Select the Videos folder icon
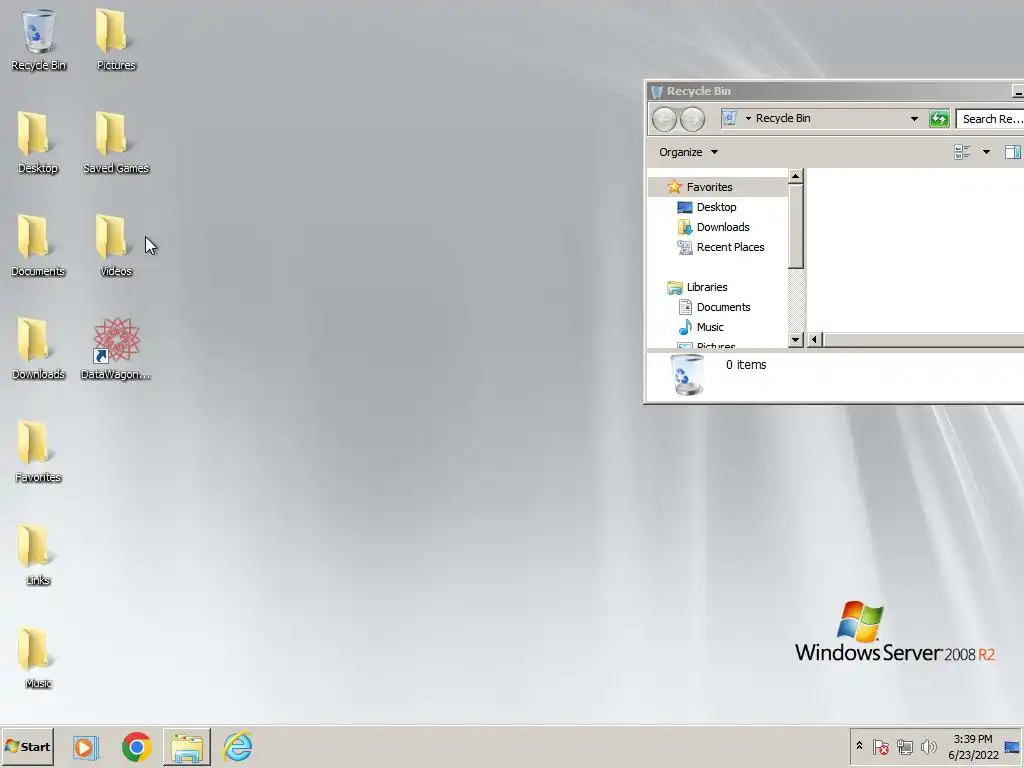The width and height of the screenshot is (1024, 768). click(x=116, y=246)
